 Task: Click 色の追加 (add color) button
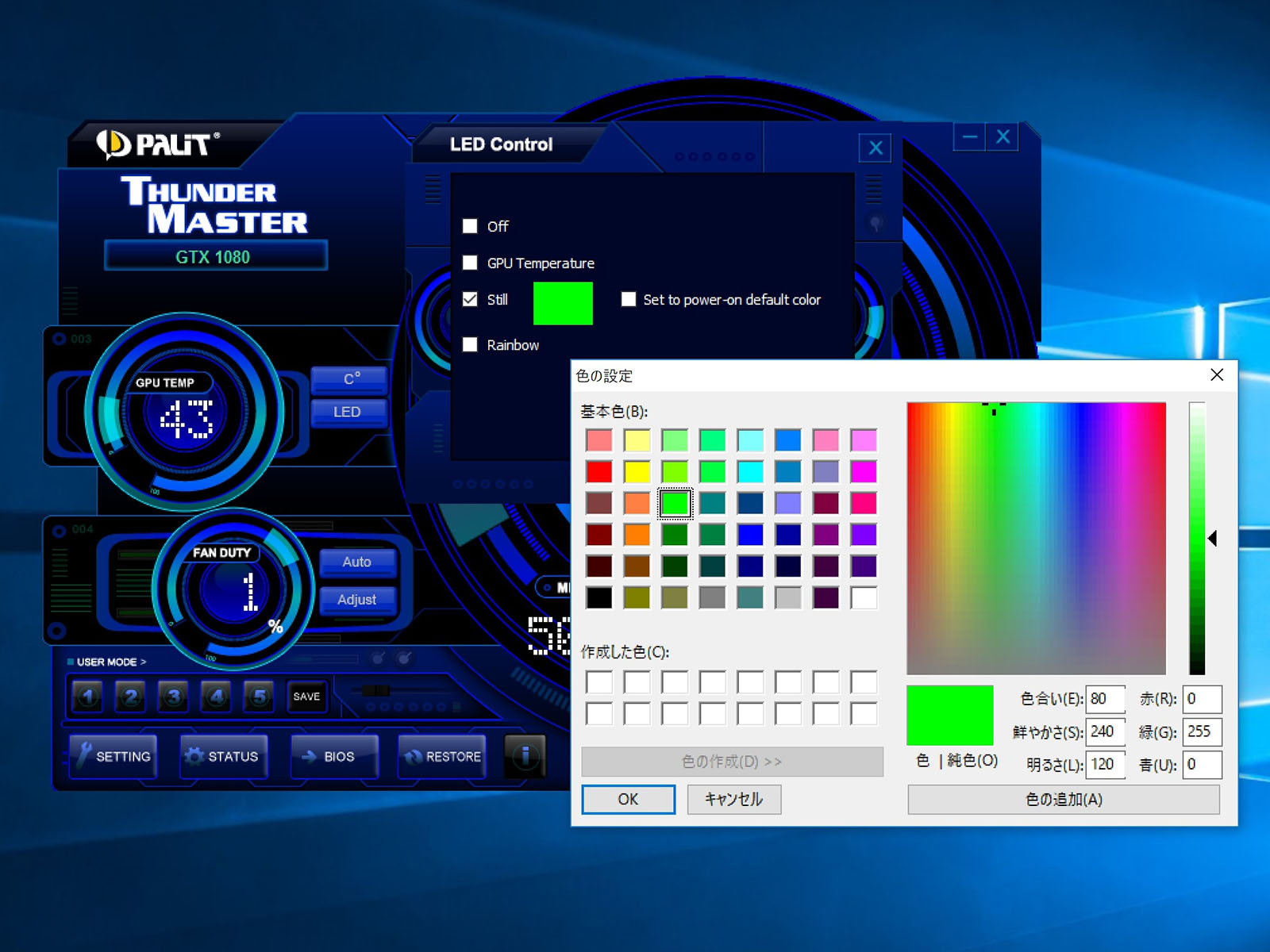pyautogui.click(x=1064, y=799)
